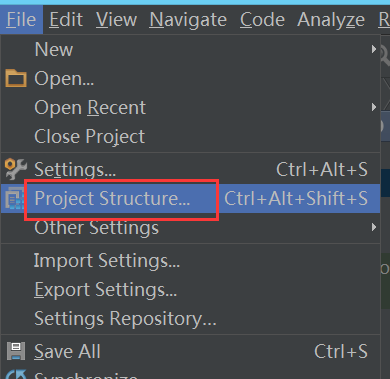Screen dimensions: 390x379
Task: Open the View menu
Action: [x=116, y=20]
